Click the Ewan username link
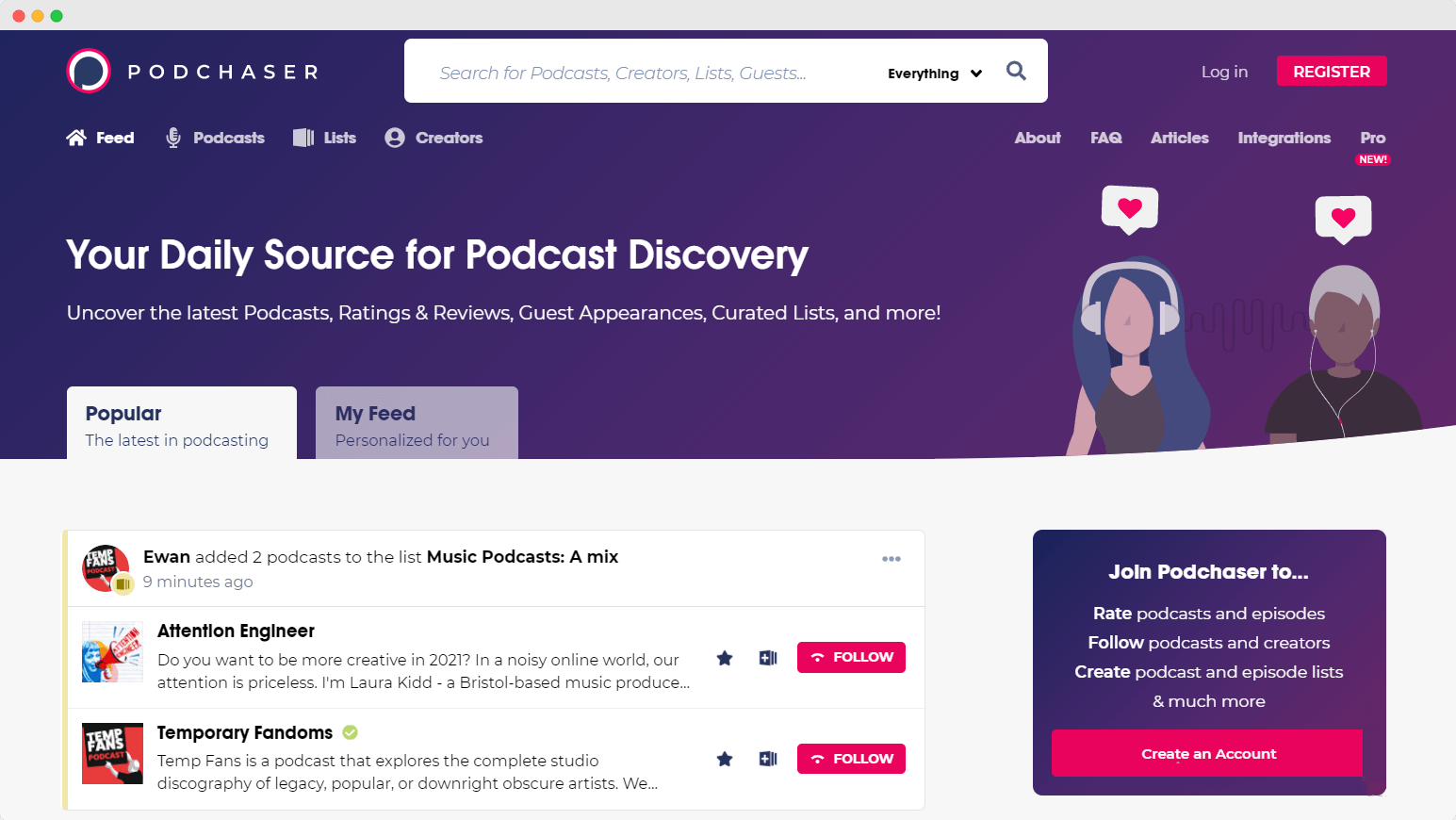The width and height of the screenshot is (1456, 820). [x=167, y=557]
